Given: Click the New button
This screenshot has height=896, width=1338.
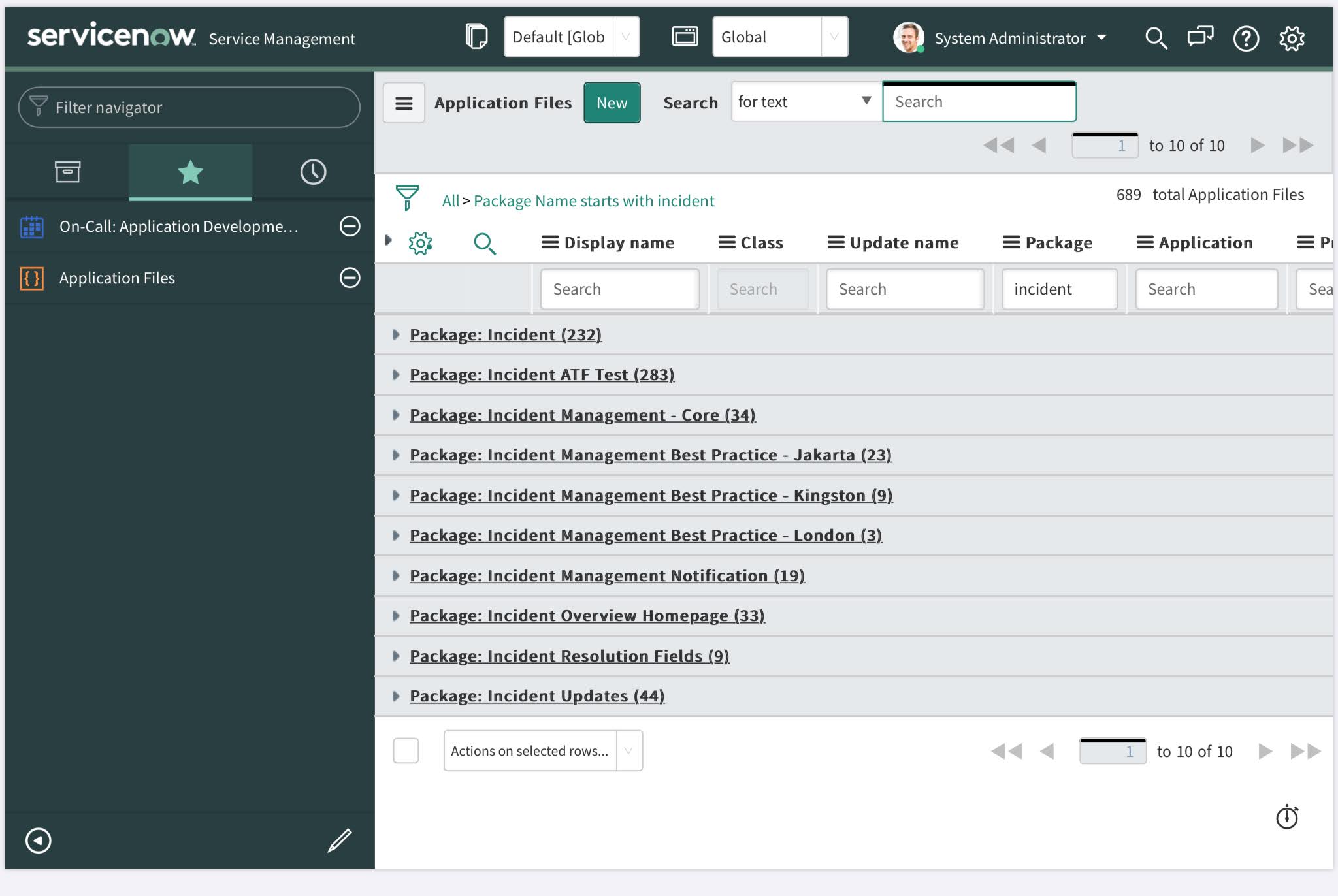Looking at the screenshot, I should [612, 103].
